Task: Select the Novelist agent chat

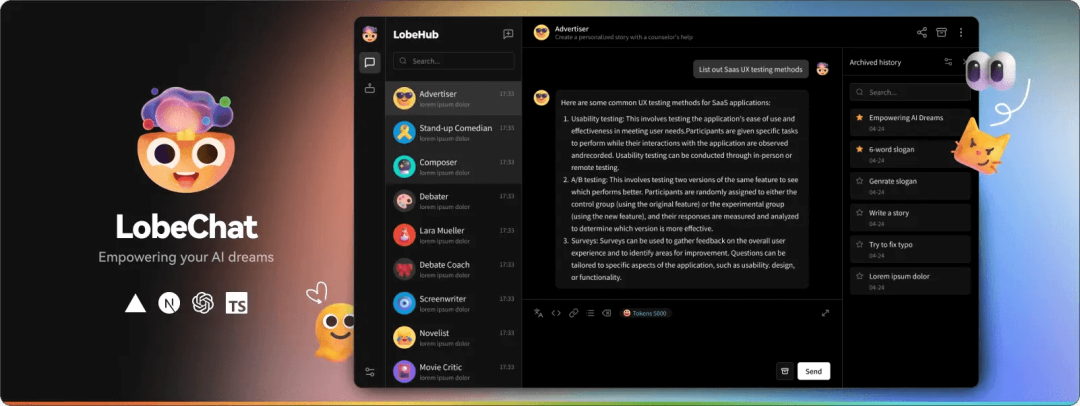Action: click(x=453, y=337)
